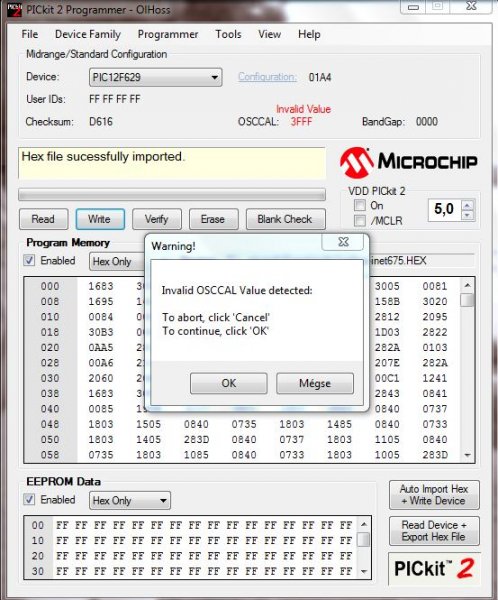Click EEPROM Data scroll-up arrow
The height and width of the screenshot is (600, 498).
click(364, 524)
